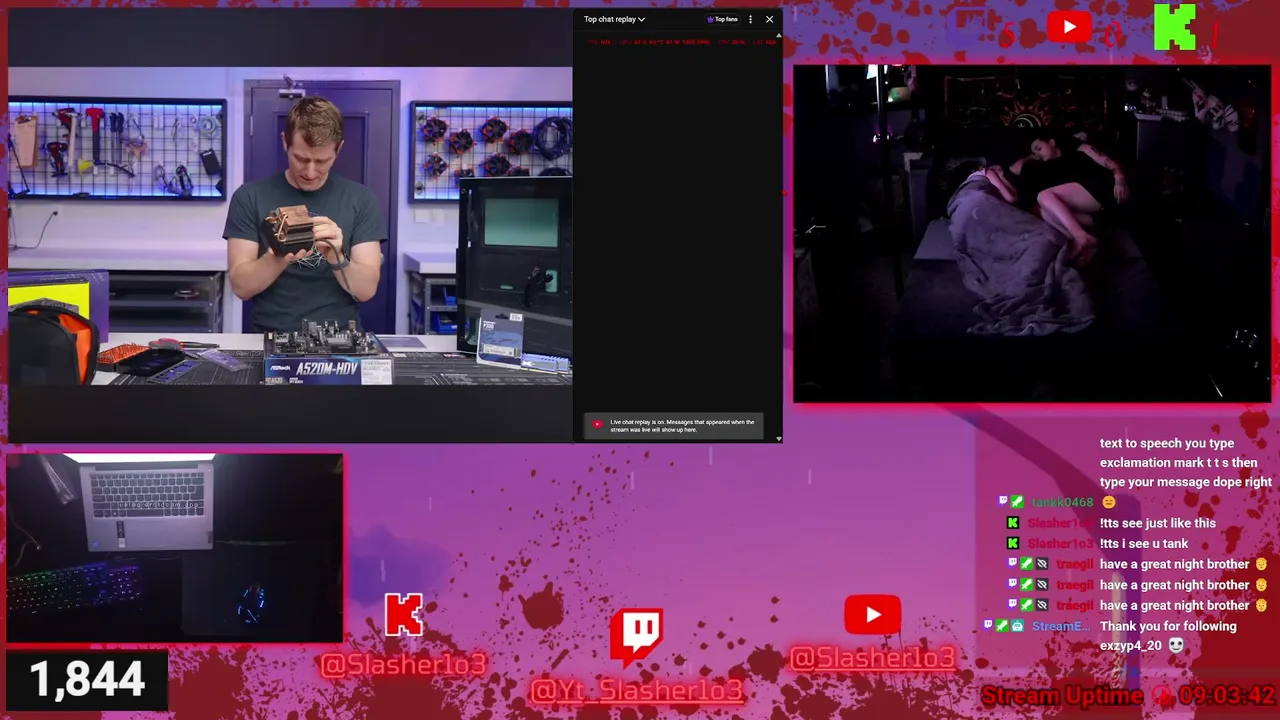
Task: Click the robot badge beside StreamE...
Action: [x=1017, y=626]
